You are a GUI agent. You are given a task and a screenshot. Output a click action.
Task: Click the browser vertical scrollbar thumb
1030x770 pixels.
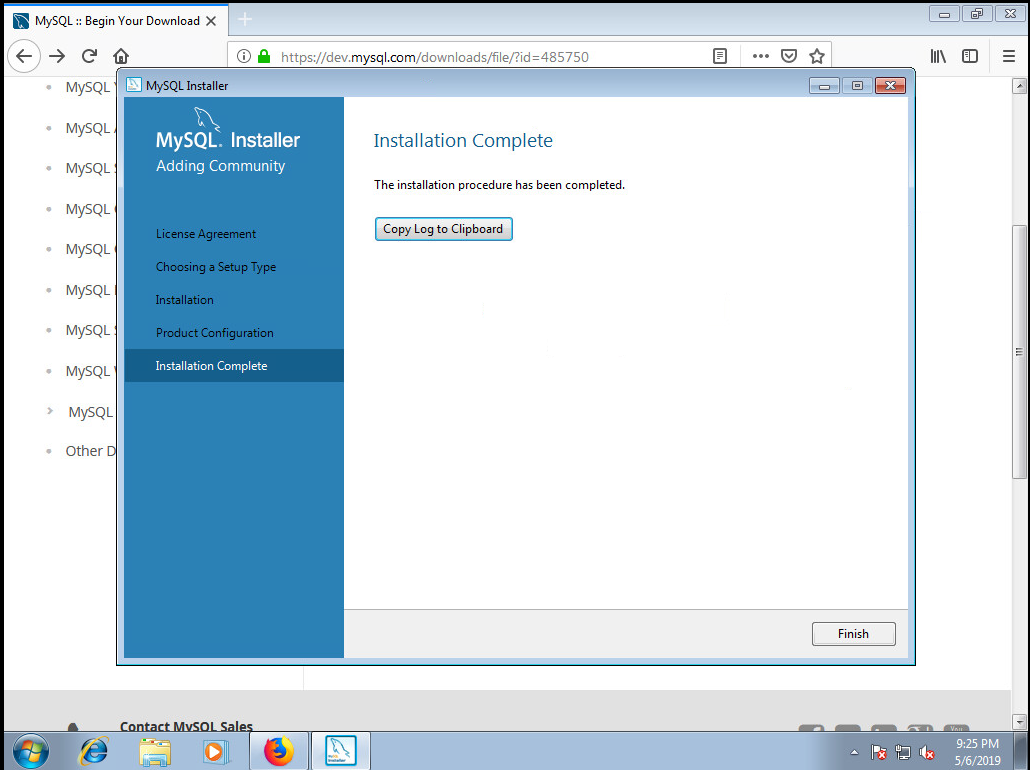(1019, 351)
